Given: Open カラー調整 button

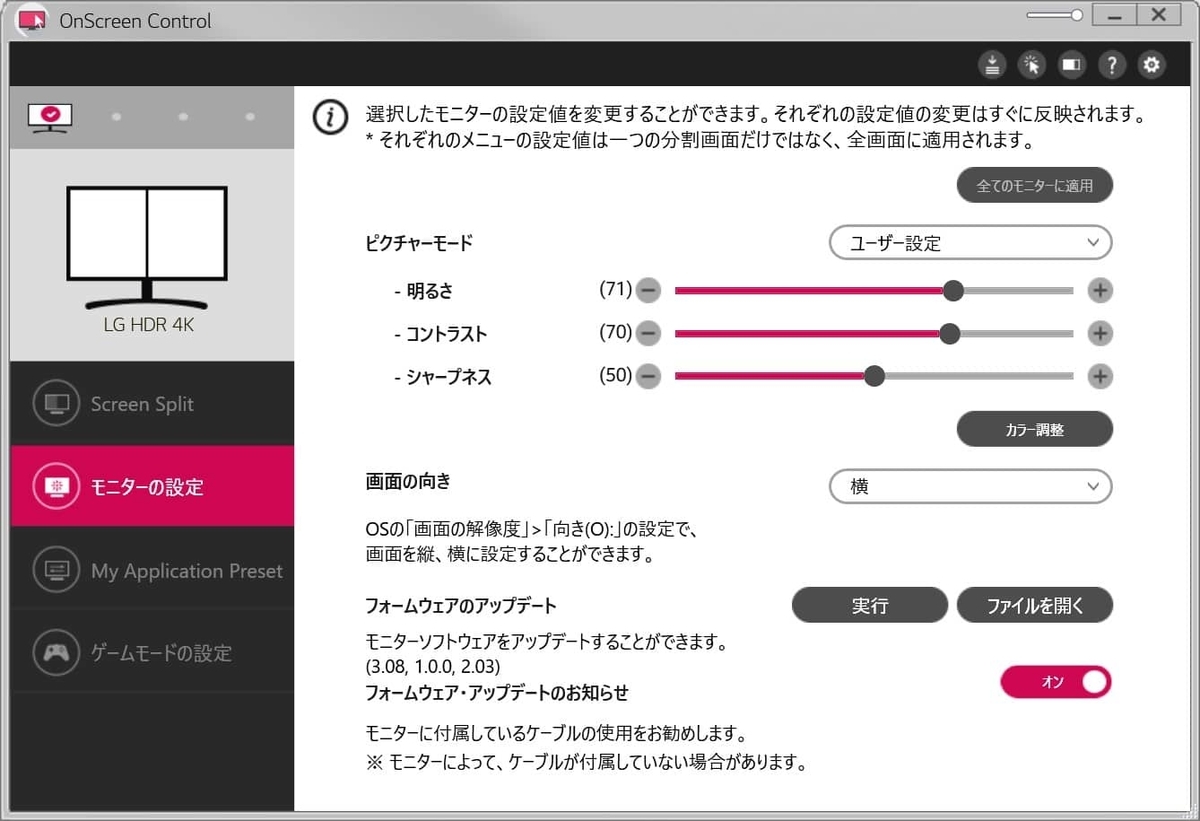Looking at the screenshot, I should (x=1035, y=429).
